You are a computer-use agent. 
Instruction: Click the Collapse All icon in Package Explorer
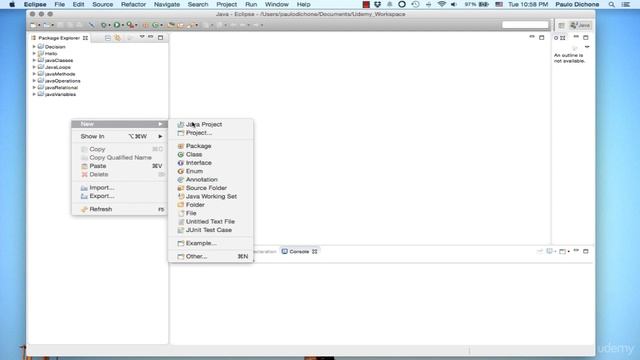[108, 38]
